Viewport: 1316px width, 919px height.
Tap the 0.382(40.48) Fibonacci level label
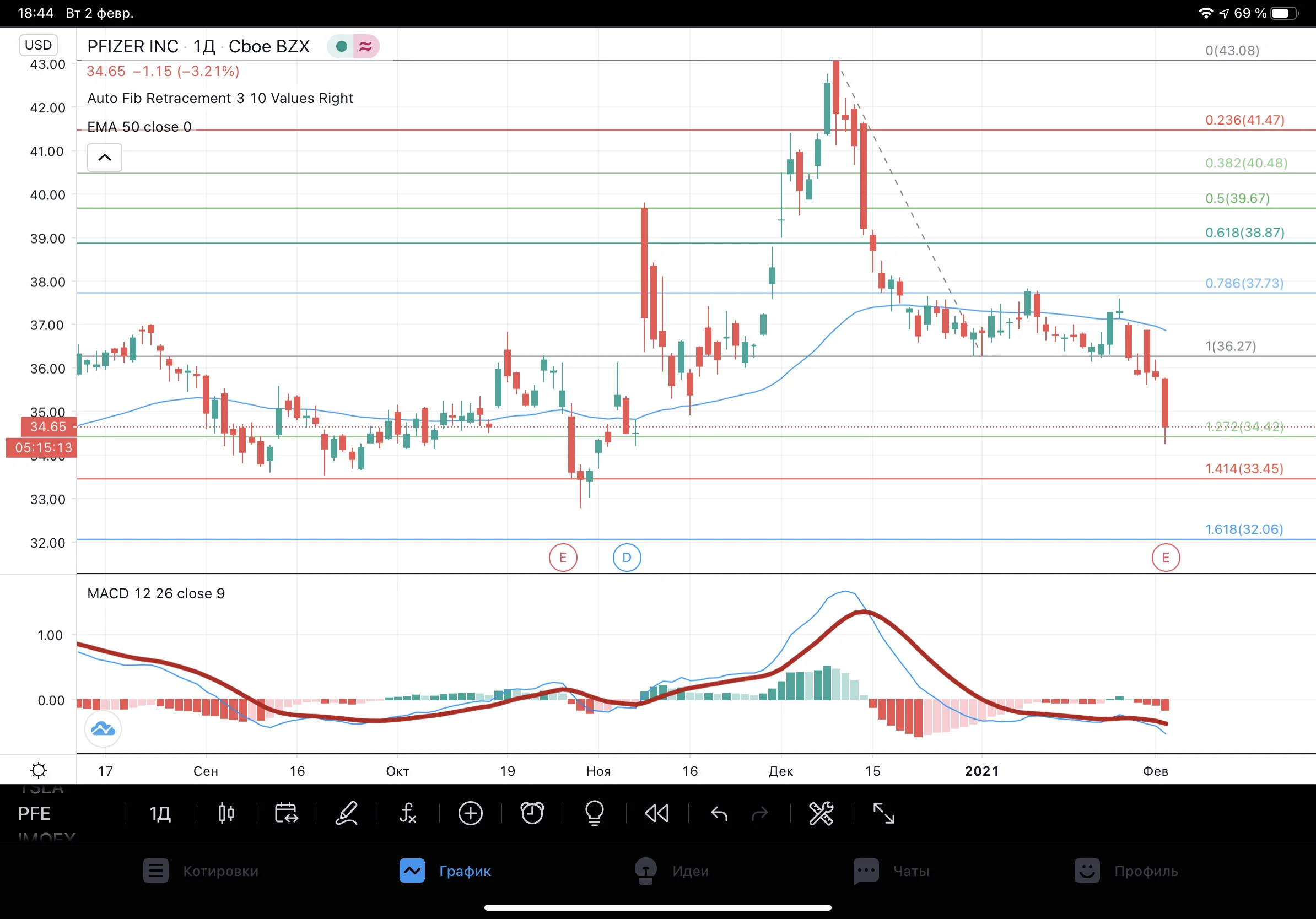point(1246,163)
